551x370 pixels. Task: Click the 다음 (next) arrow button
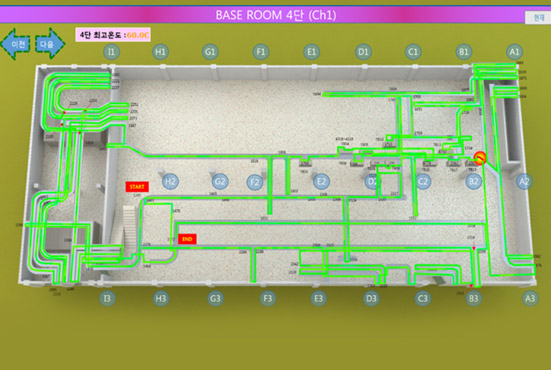tap(50, 44)
